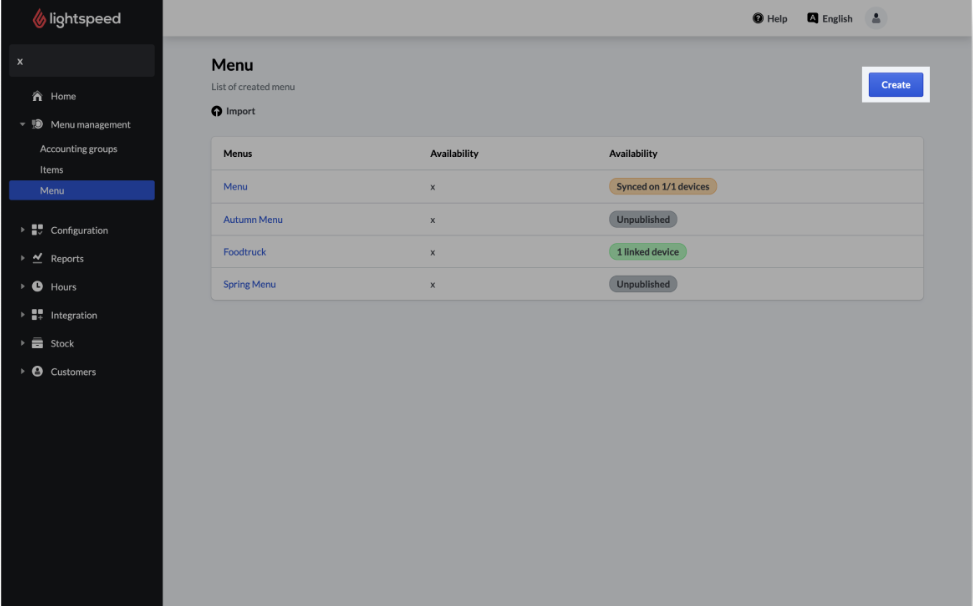Expand the Integration section arrow

pyautogui.click(x=22, y=315)
